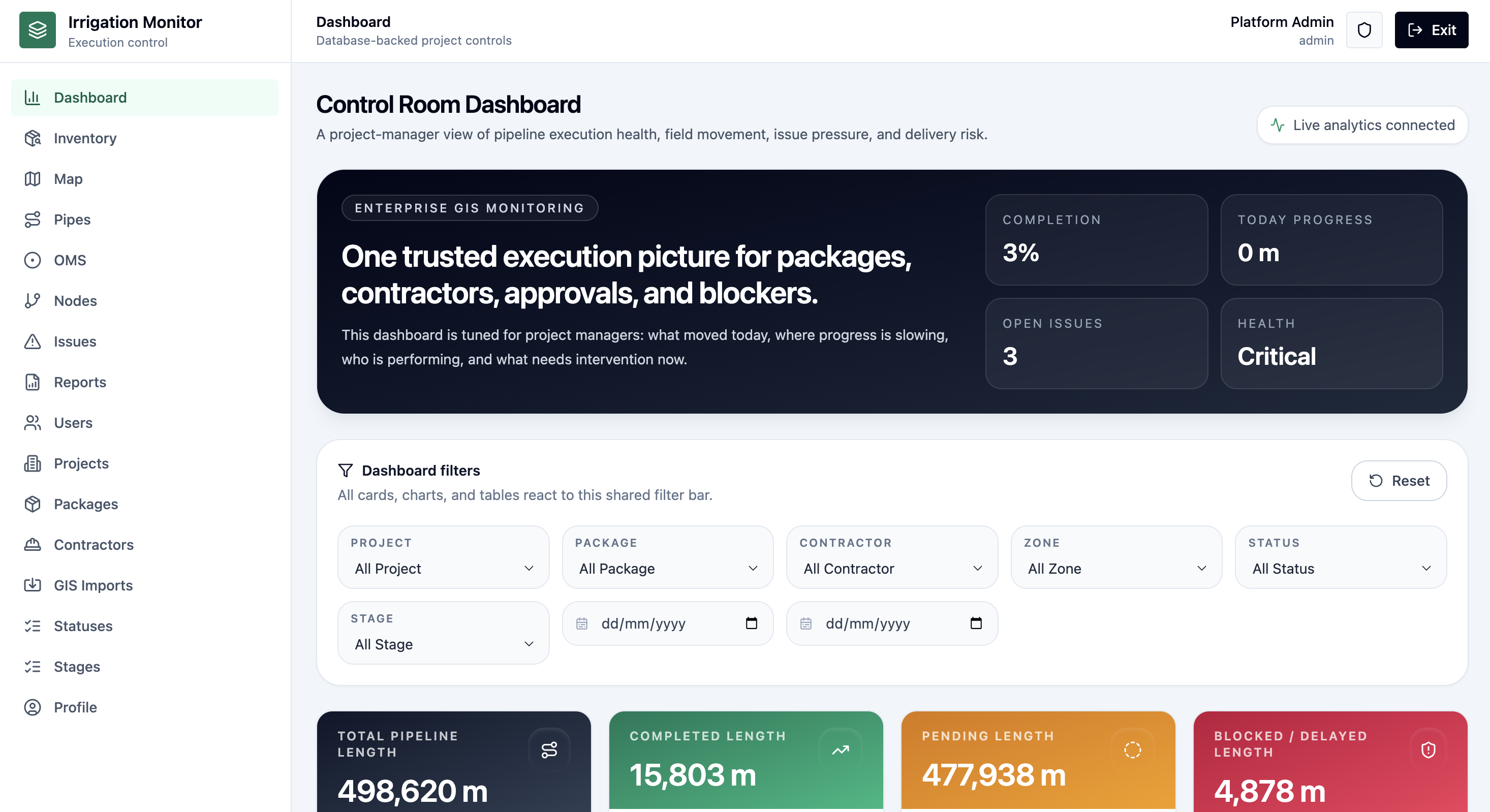
Task: Click the Dashboard bar chart icon in sidebar
Action: pos(33,97)
